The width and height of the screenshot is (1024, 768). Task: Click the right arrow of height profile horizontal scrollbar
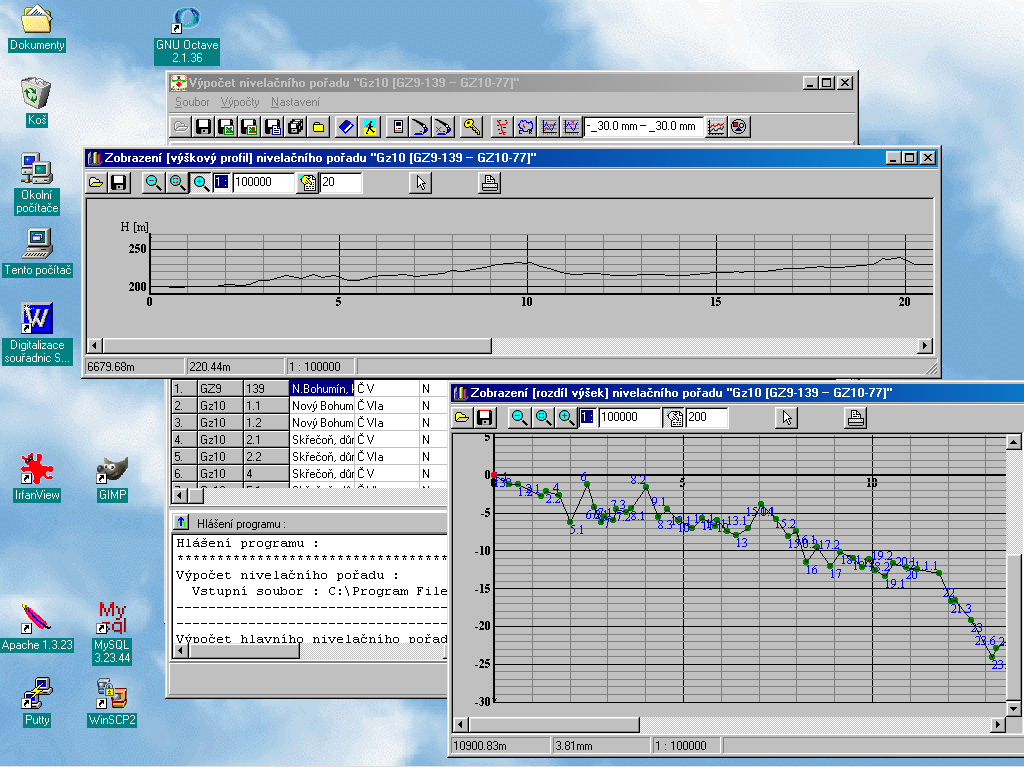pos(925,345)
